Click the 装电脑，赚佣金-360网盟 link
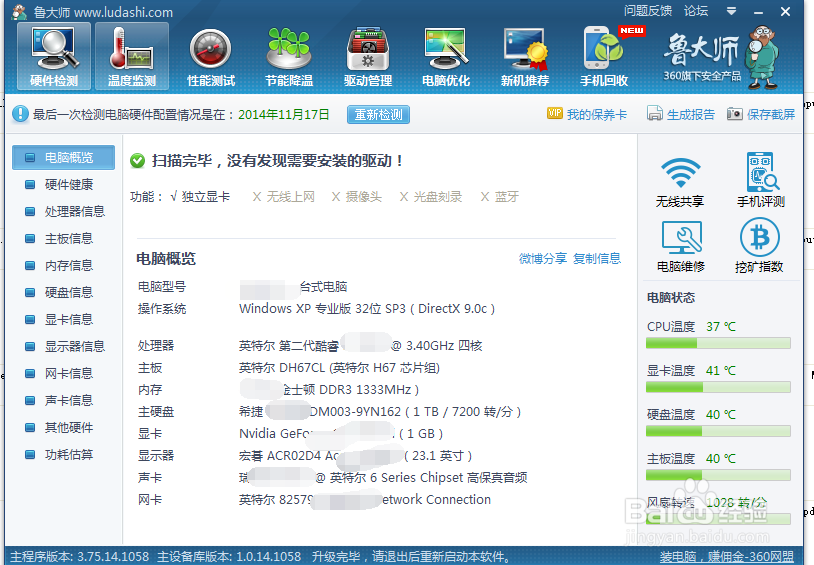814x565 pixels. tap(727, 557)
